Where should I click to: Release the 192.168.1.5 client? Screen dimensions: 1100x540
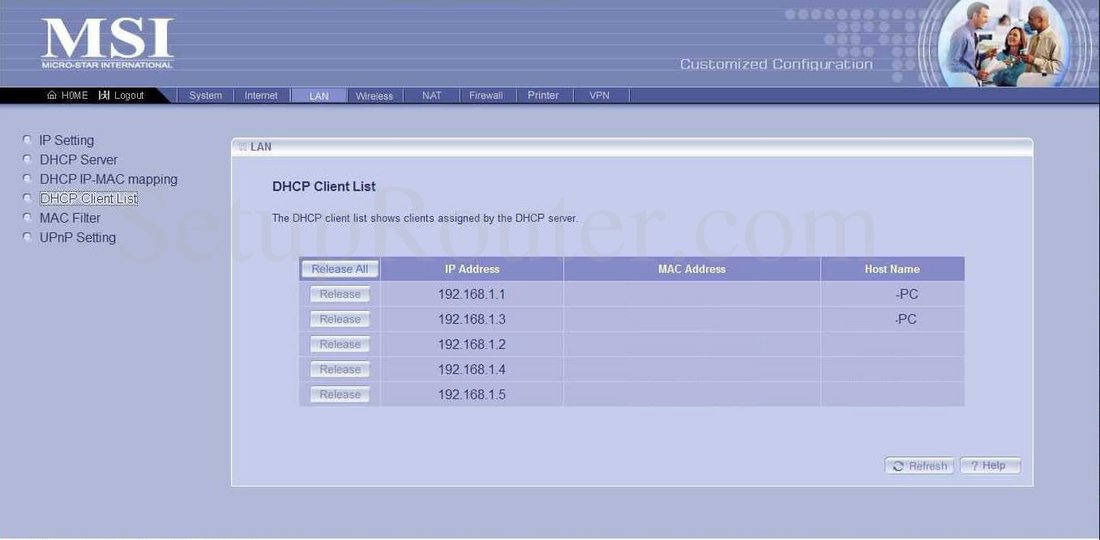pyautogui.click(x=340, y=395)
